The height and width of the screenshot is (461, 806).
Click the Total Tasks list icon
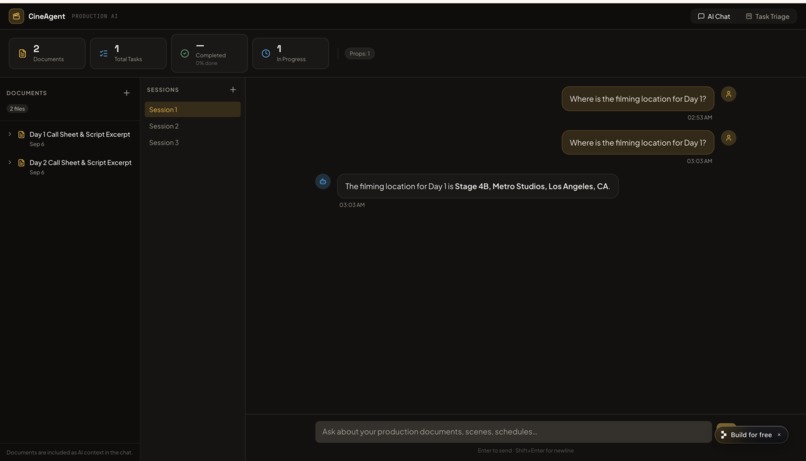tap(103, 53)
